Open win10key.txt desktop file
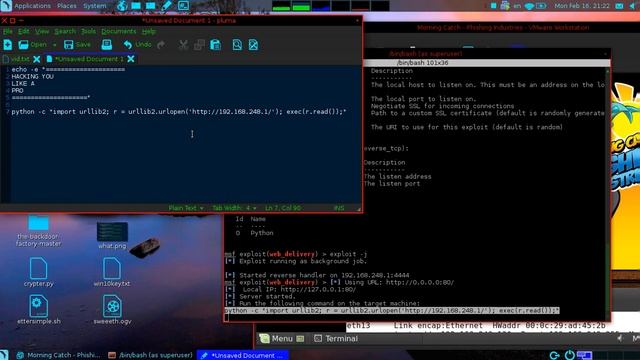The height and width of the screenshot is (360, 640). pos(112,272)
